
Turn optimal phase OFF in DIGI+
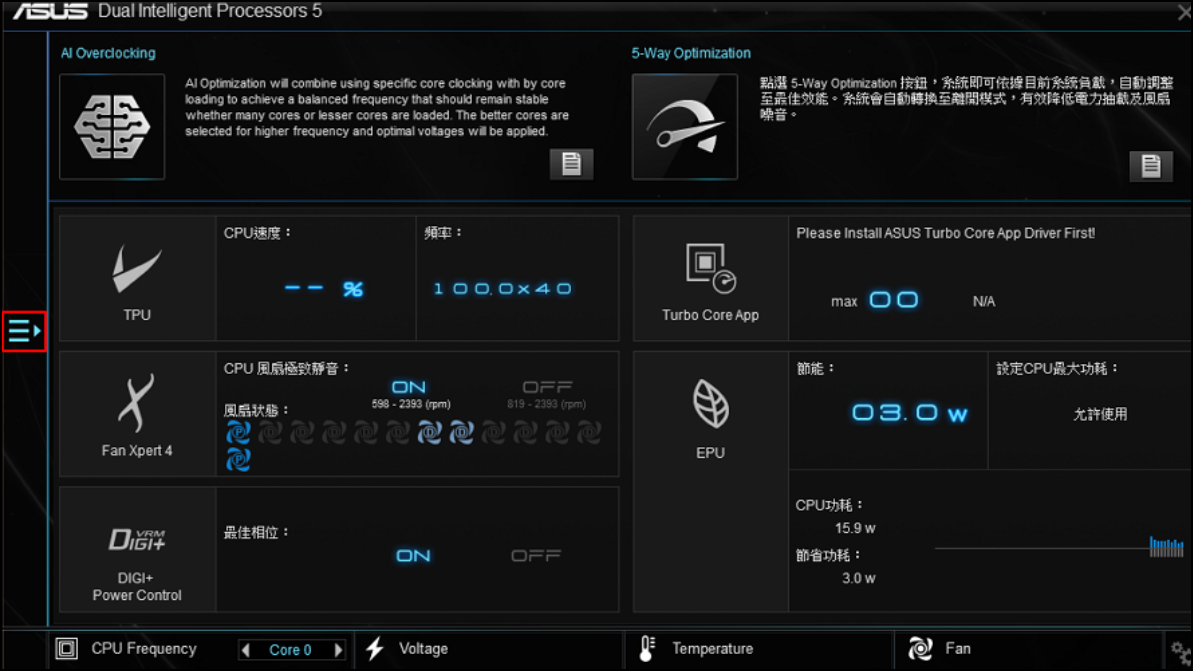(x=536, y=556)
